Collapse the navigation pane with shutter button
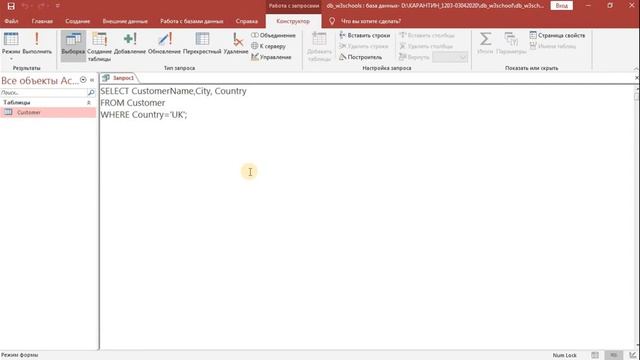 pyautogui.click(x=92, y=80)
